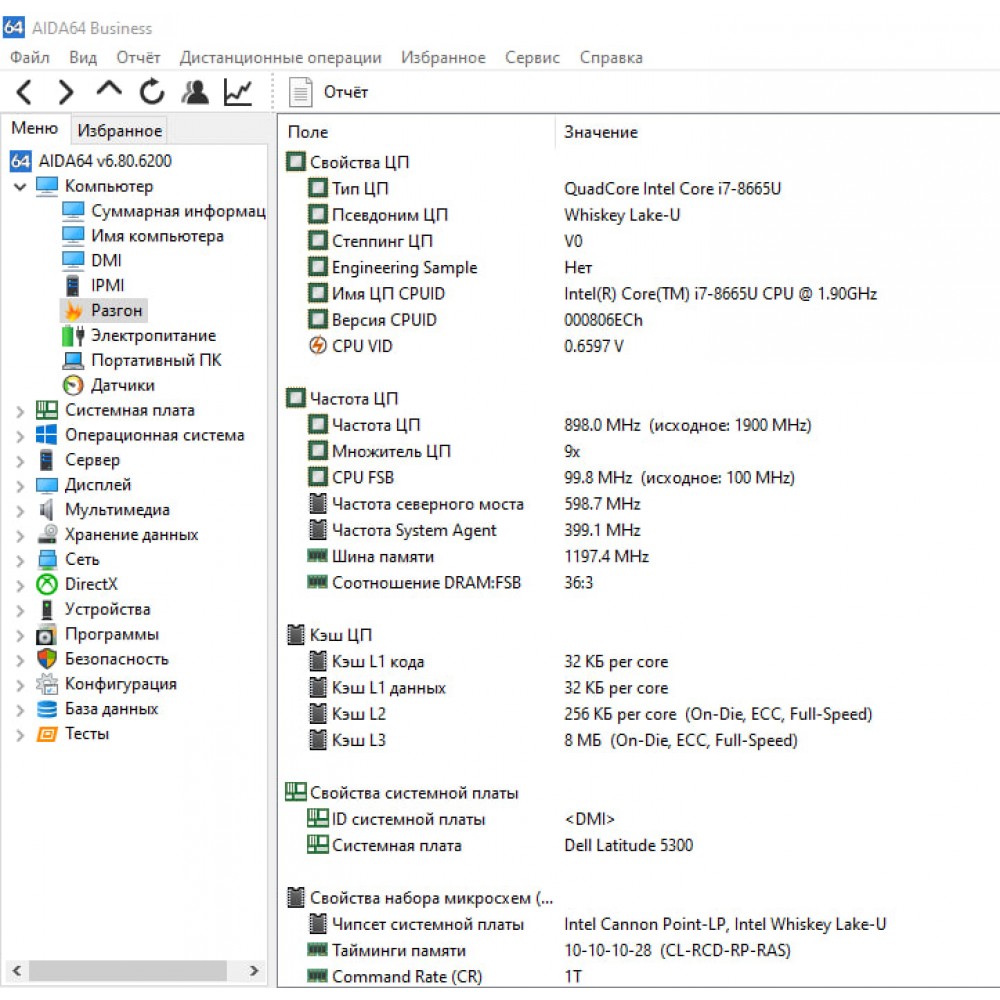The height and width of the screenshot is (1000, 1000).
Task: Expand the Дисплей tree node
Action: [20, 486]
